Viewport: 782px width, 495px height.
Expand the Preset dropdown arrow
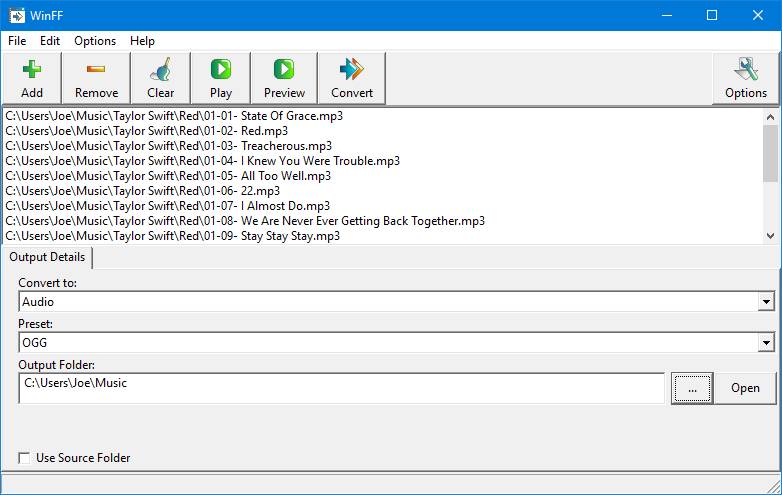[x=766, y=342]
